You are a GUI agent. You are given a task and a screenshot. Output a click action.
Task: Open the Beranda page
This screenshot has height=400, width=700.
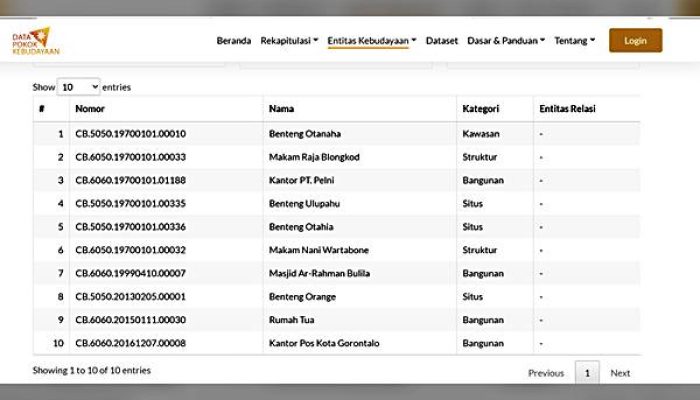click(233, 41)
